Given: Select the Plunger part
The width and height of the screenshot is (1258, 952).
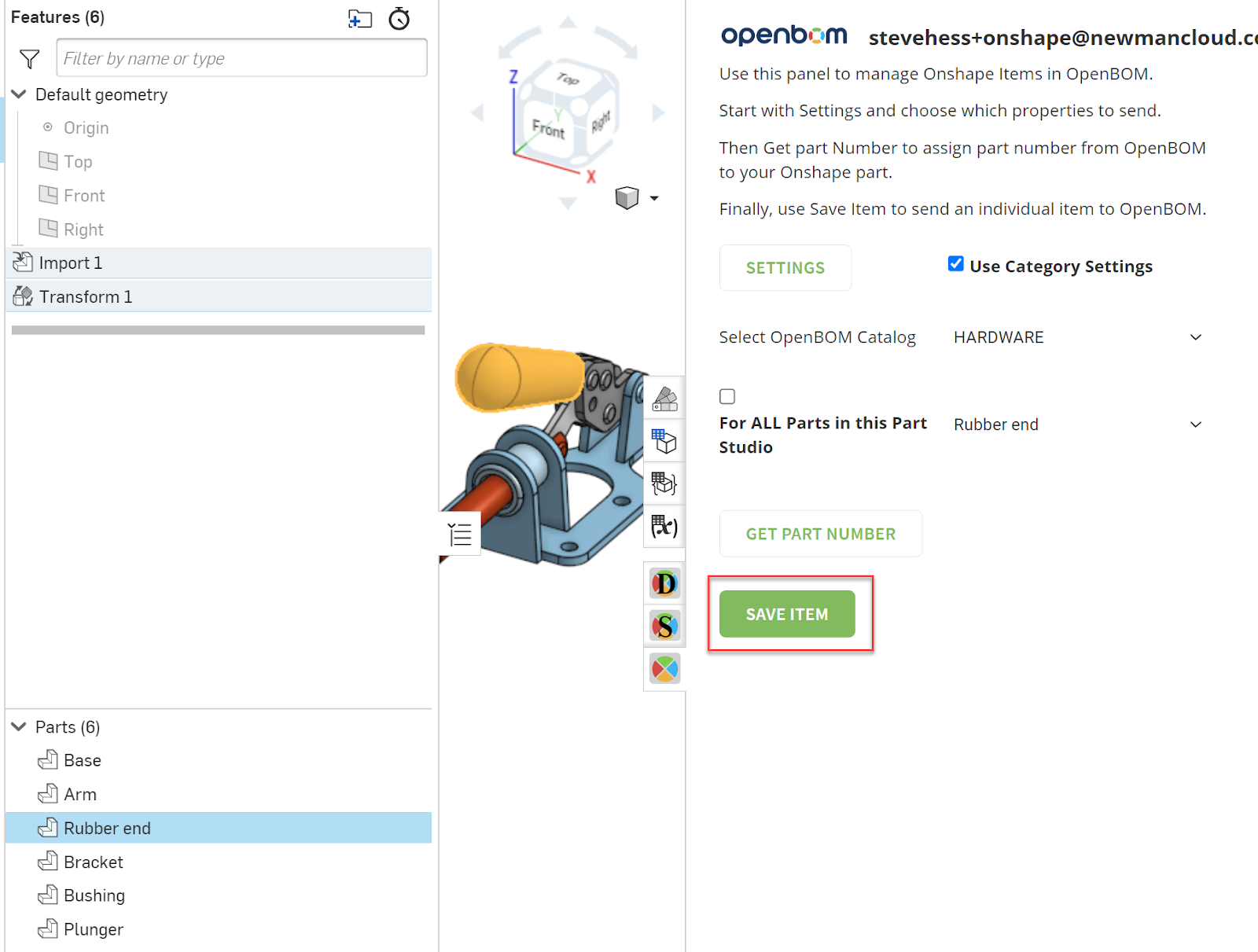Looking at the screenshot, I should tap(219, 929).
